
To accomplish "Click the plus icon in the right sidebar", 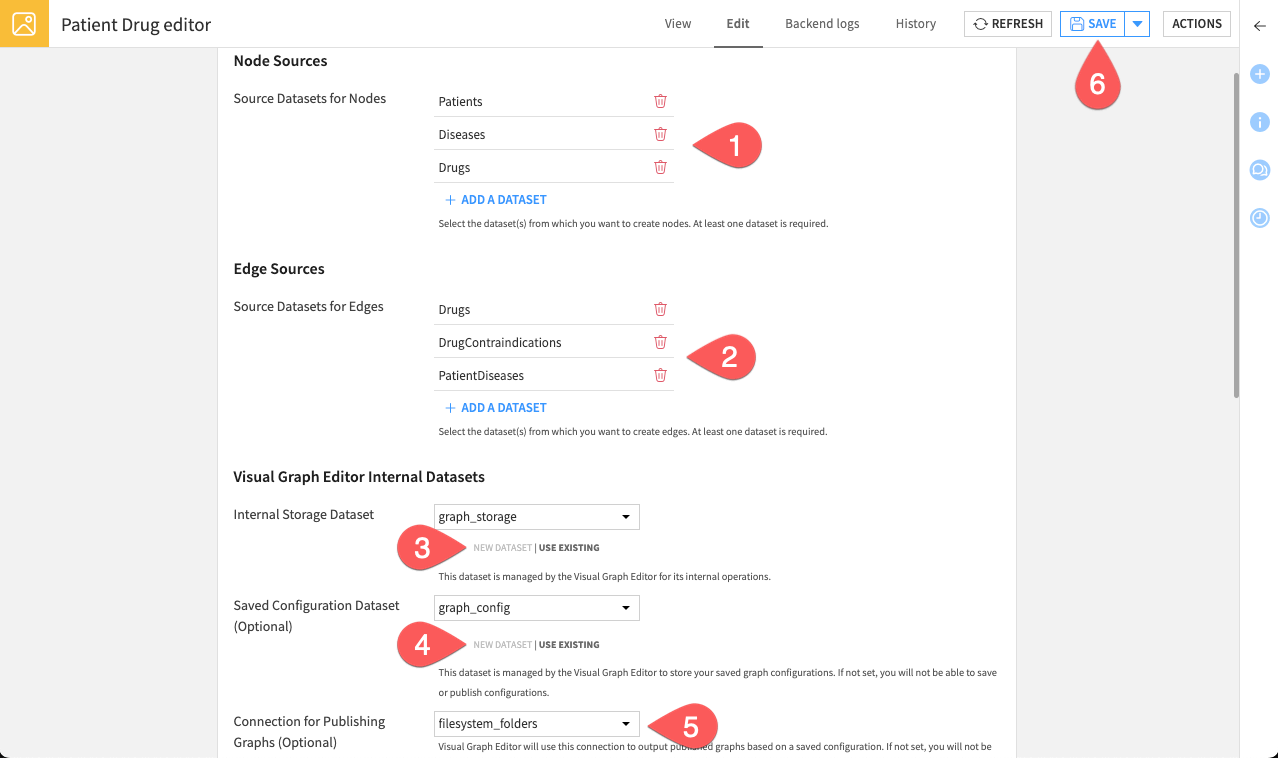I will [1259, 74].
